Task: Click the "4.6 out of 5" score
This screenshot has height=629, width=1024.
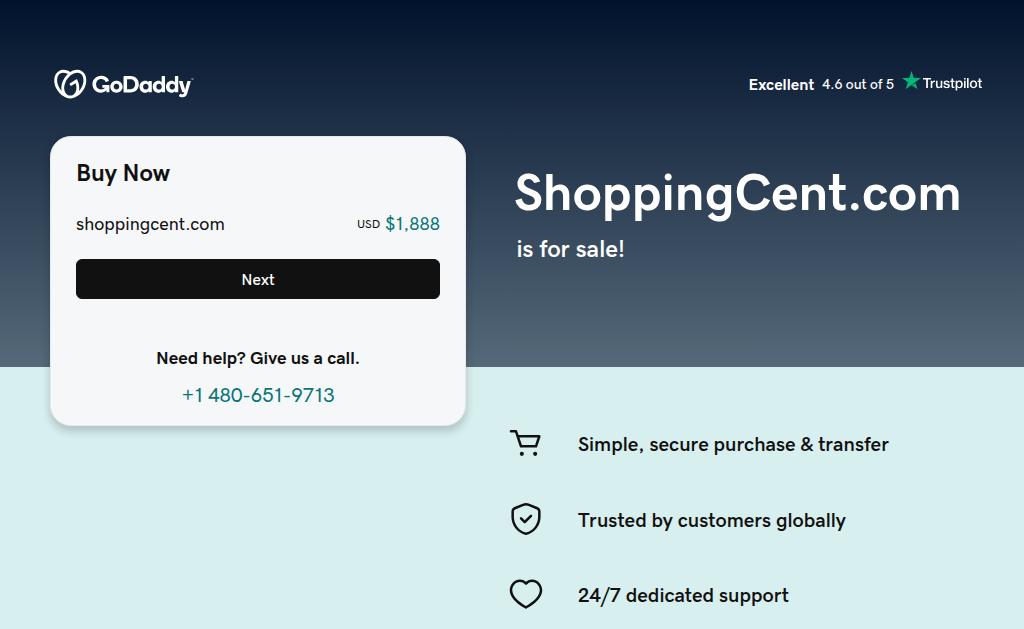Action: [x=858, y=85]
